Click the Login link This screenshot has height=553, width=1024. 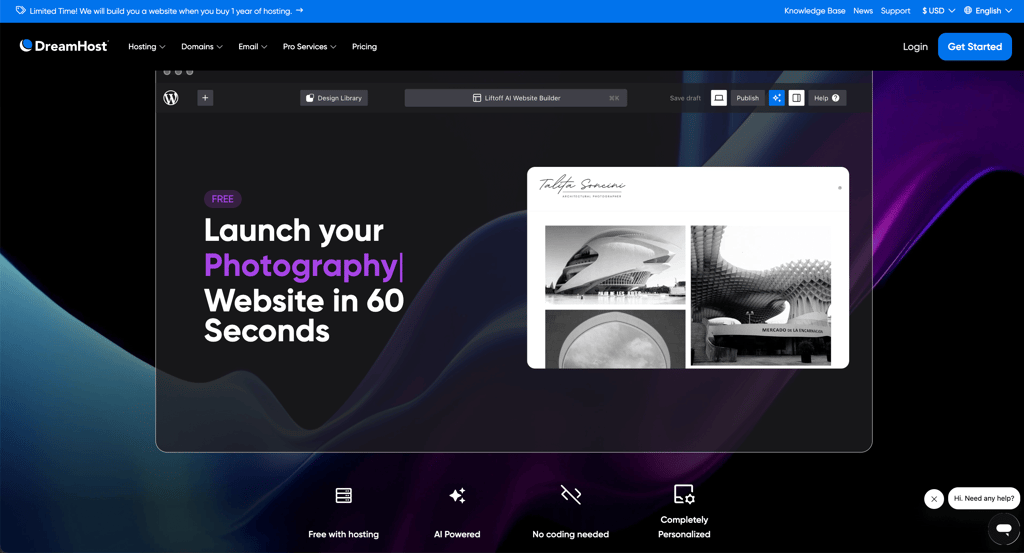(x=915, y=46)
